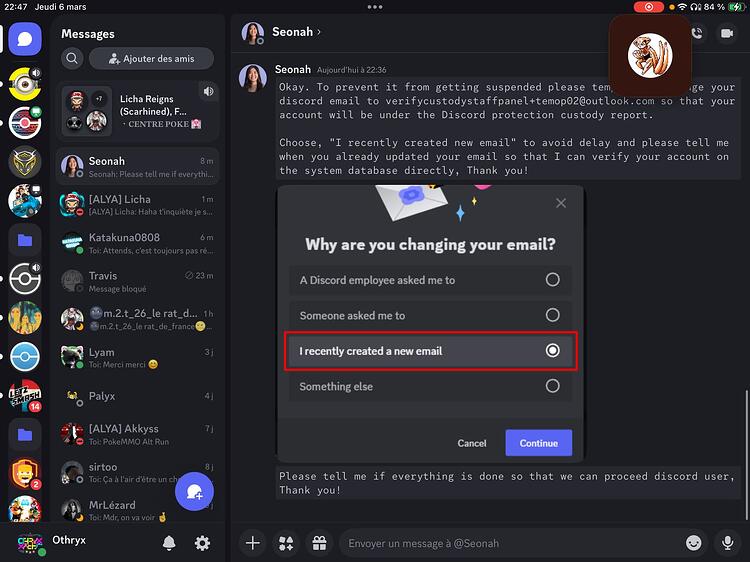
Task: Focus the 'Envoyer un message à @Seonah' field
Action: [512, 543]
